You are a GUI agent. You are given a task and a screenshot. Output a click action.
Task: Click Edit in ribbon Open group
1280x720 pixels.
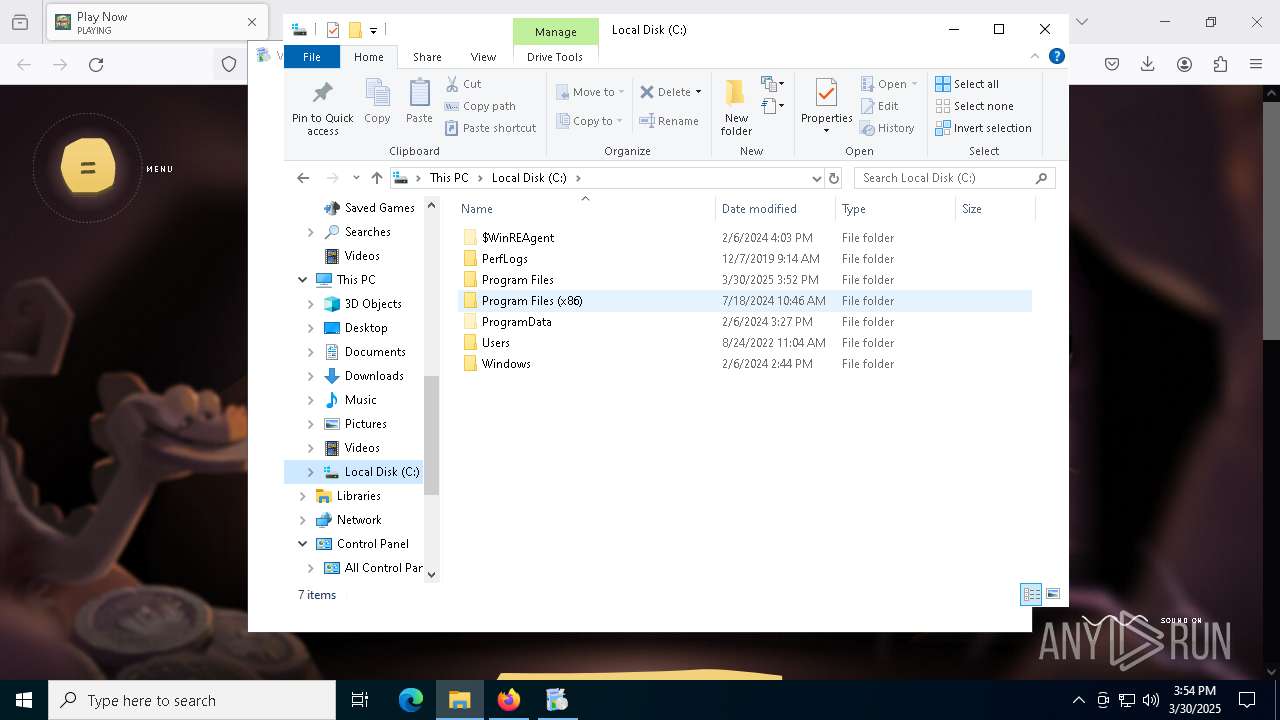point(880,106)
